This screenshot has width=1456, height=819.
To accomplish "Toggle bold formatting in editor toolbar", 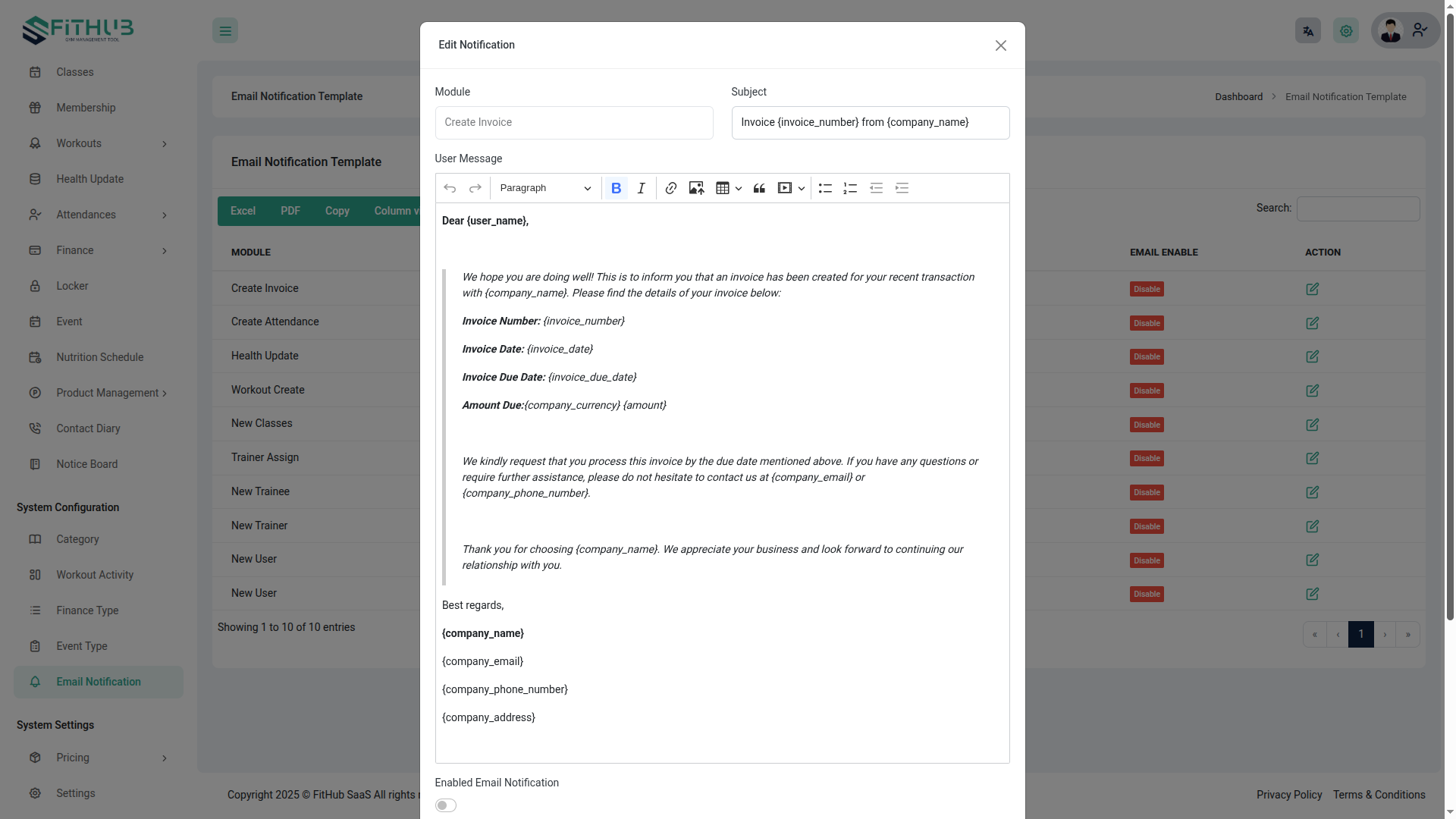I will [616, 188].
